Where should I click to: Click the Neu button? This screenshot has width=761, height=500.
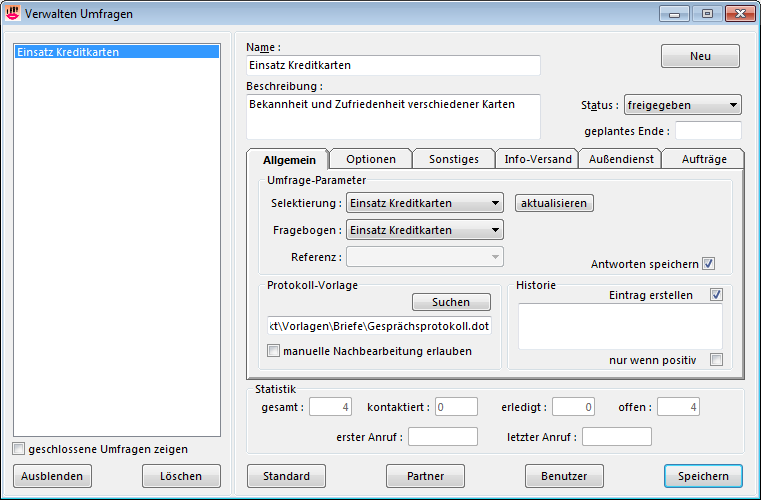click(x=700, y=56)
